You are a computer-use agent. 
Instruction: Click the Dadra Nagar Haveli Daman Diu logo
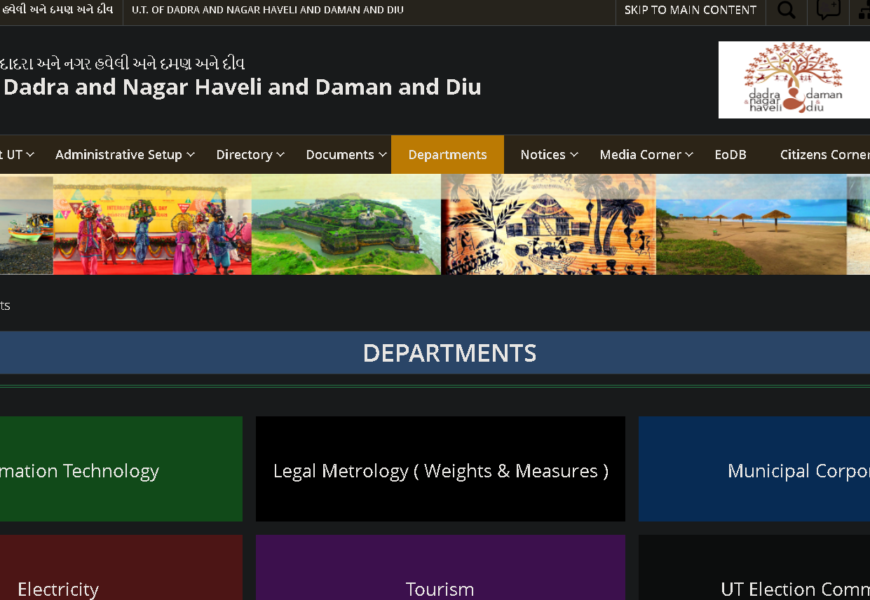794,80
